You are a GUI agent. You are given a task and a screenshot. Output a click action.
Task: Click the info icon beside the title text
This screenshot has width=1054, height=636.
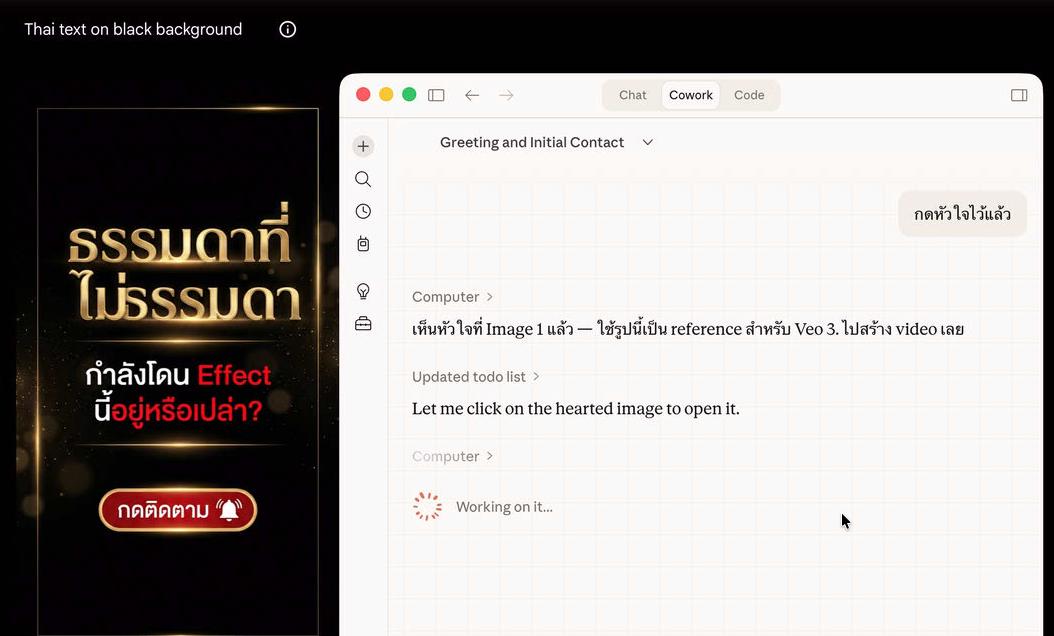tap(287, 29)
